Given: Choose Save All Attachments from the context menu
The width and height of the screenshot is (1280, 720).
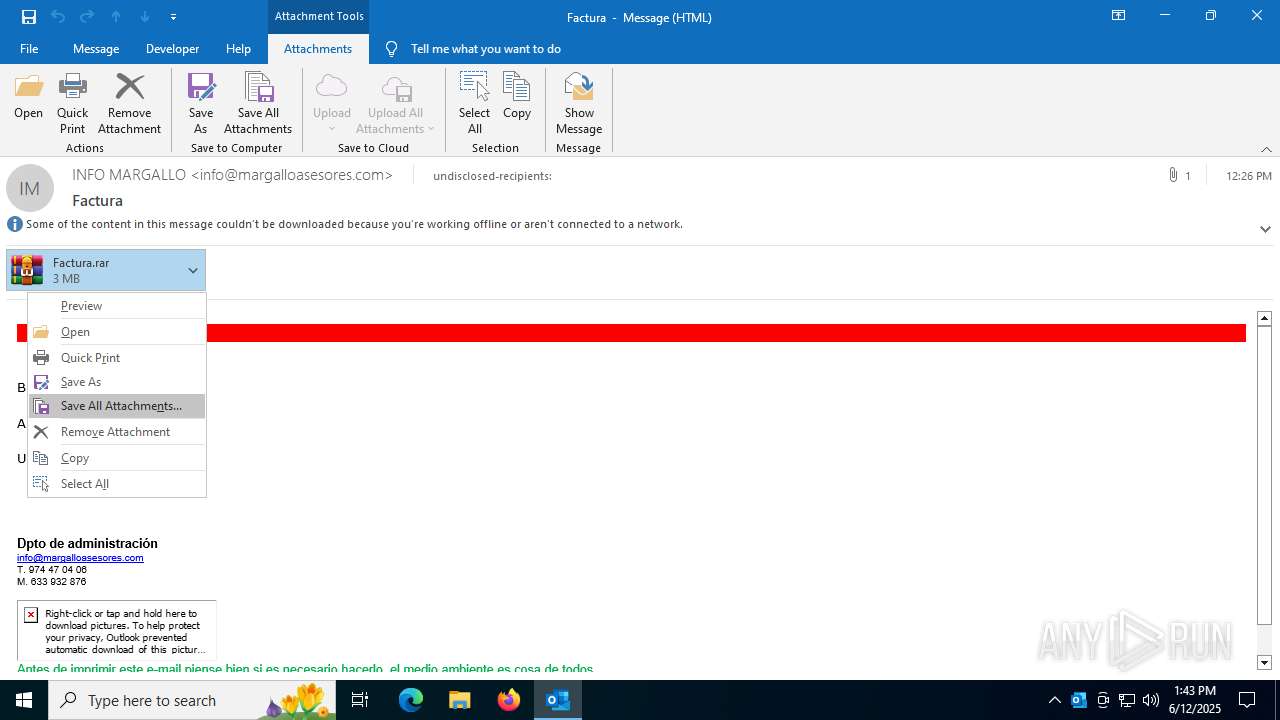Looking at the screenshot, I should (x=117, y=406).
